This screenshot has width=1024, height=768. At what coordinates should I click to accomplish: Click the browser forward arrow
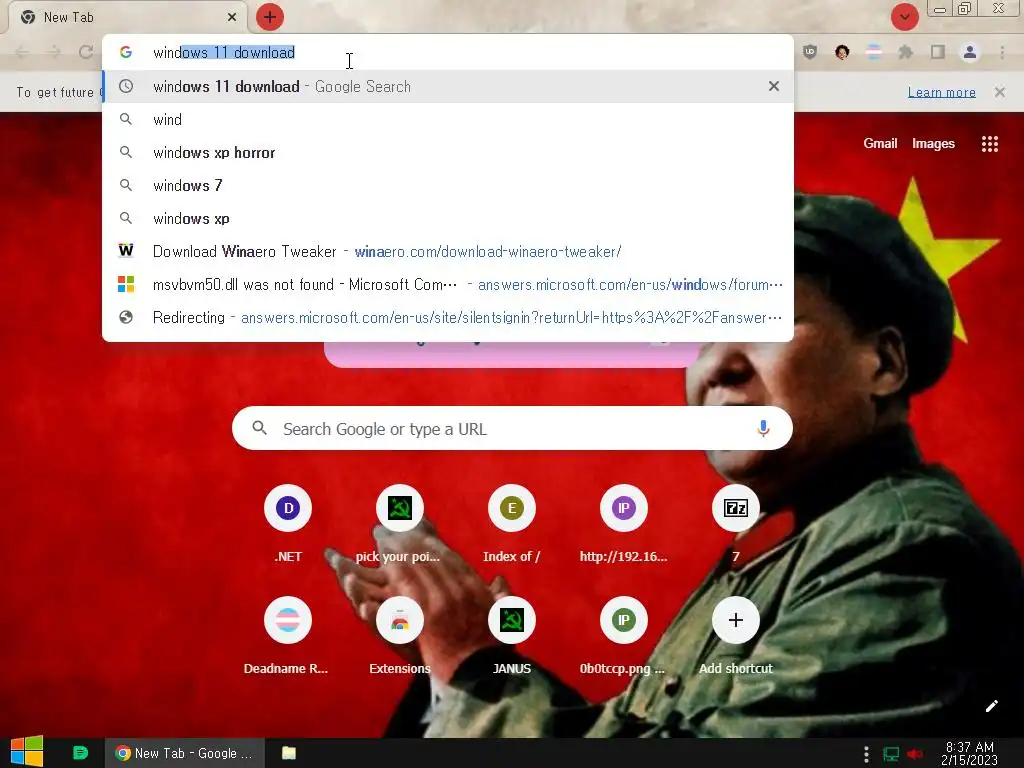click(54, 52)
